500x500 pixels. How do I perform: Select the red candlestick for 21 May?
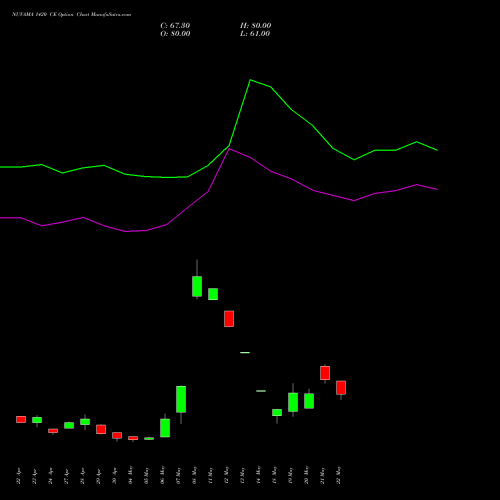(x=325, y=373)
